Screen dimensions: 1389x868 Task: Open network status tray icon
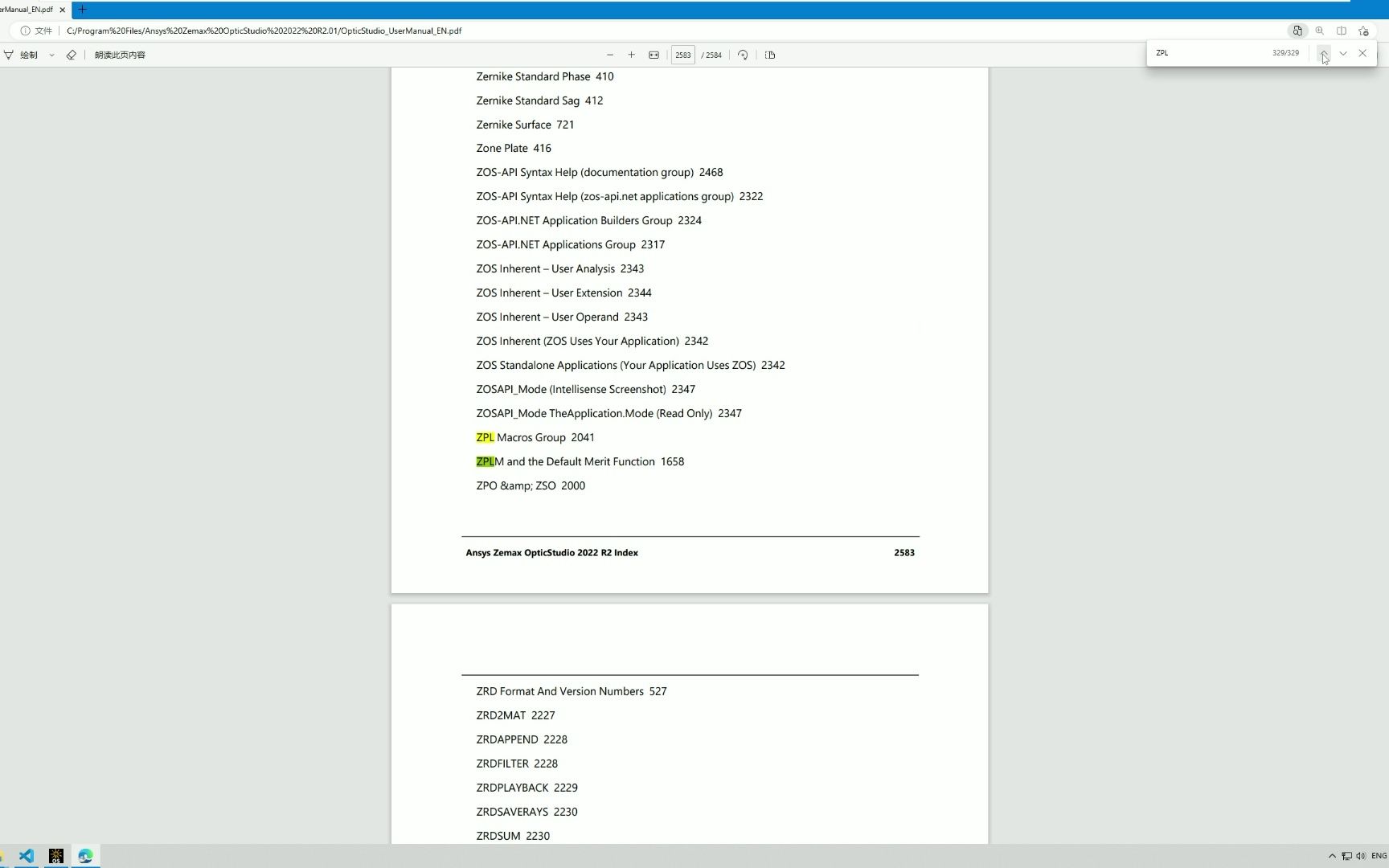click(1346, 856)
